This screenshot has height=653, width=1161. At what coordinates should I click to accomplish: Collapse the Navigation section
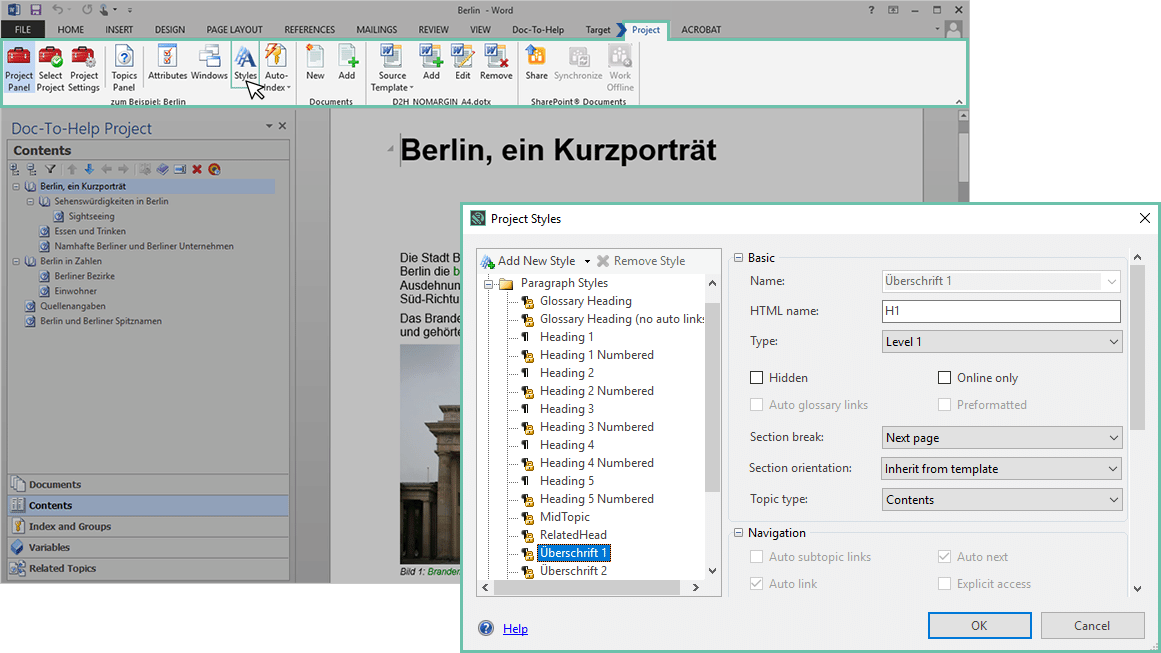[x=738, y=533]
